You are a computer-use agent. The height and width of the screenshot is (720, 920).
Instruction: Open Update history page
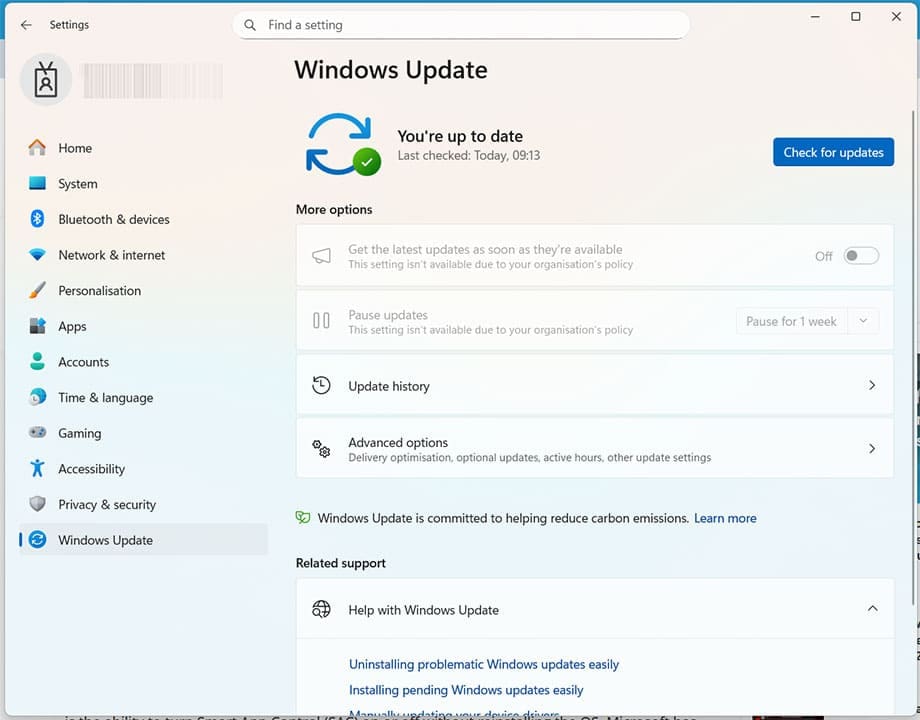(594, 386)
